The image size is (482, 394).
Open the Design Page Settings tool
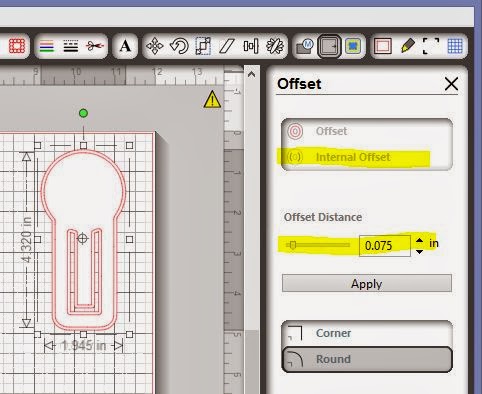click(383, 46)
